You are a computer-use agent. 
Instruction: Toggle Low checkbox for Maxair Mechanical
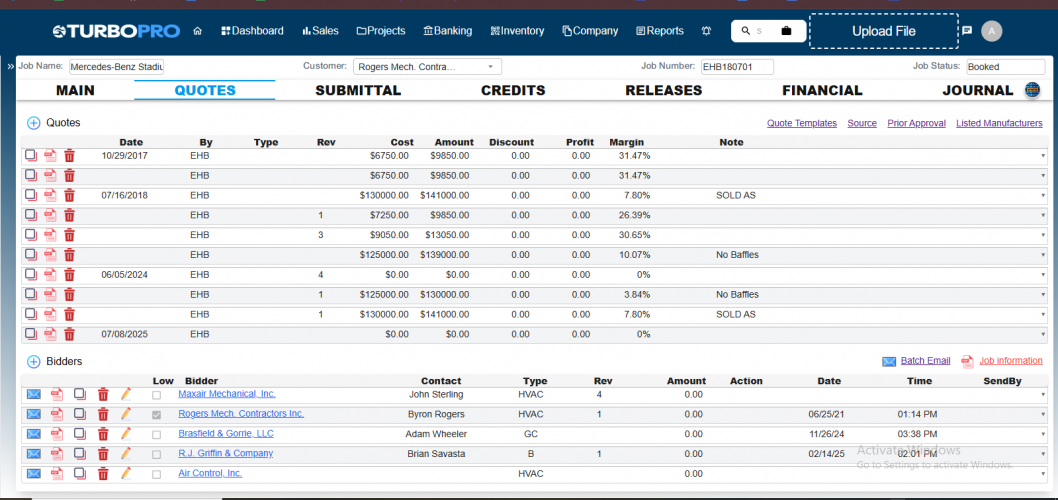(157, 395)
